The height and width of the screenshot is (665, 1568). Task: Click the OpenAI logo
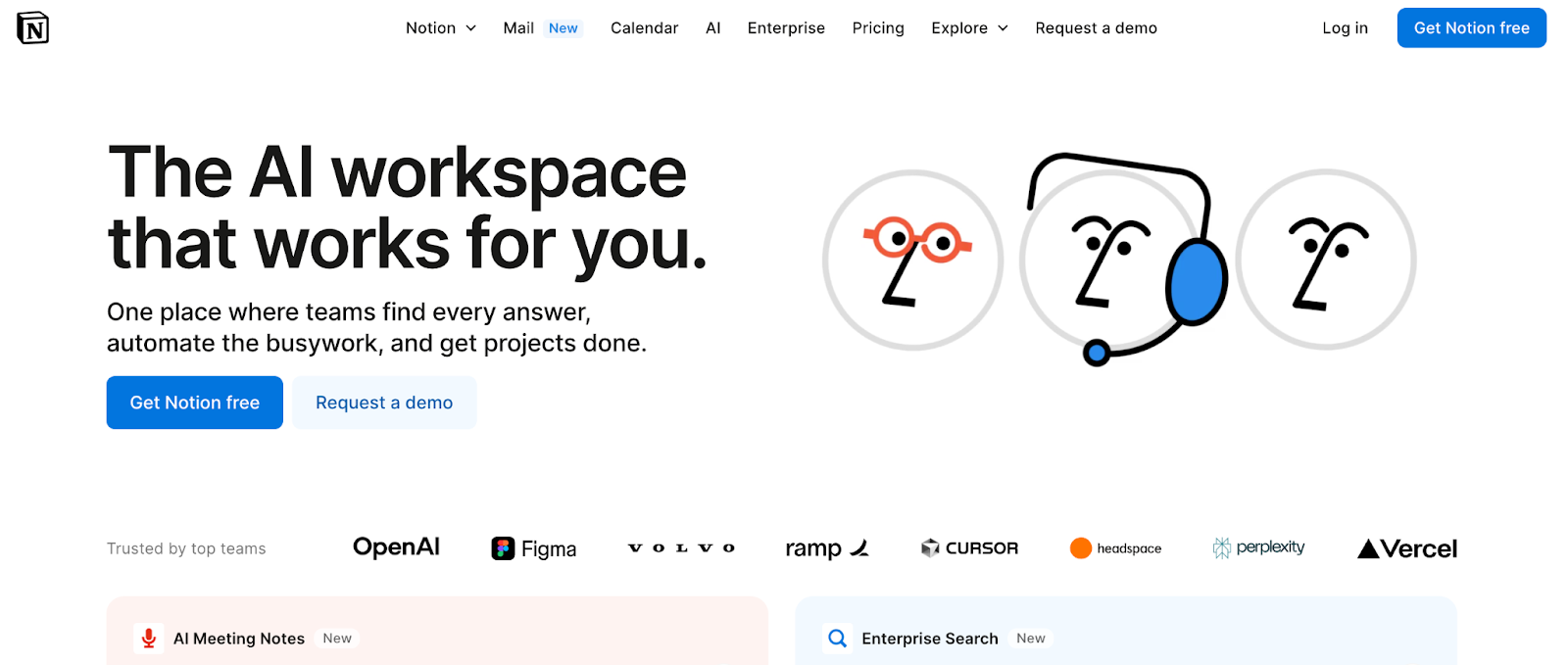pyautogui.click(x=396, y=547)
